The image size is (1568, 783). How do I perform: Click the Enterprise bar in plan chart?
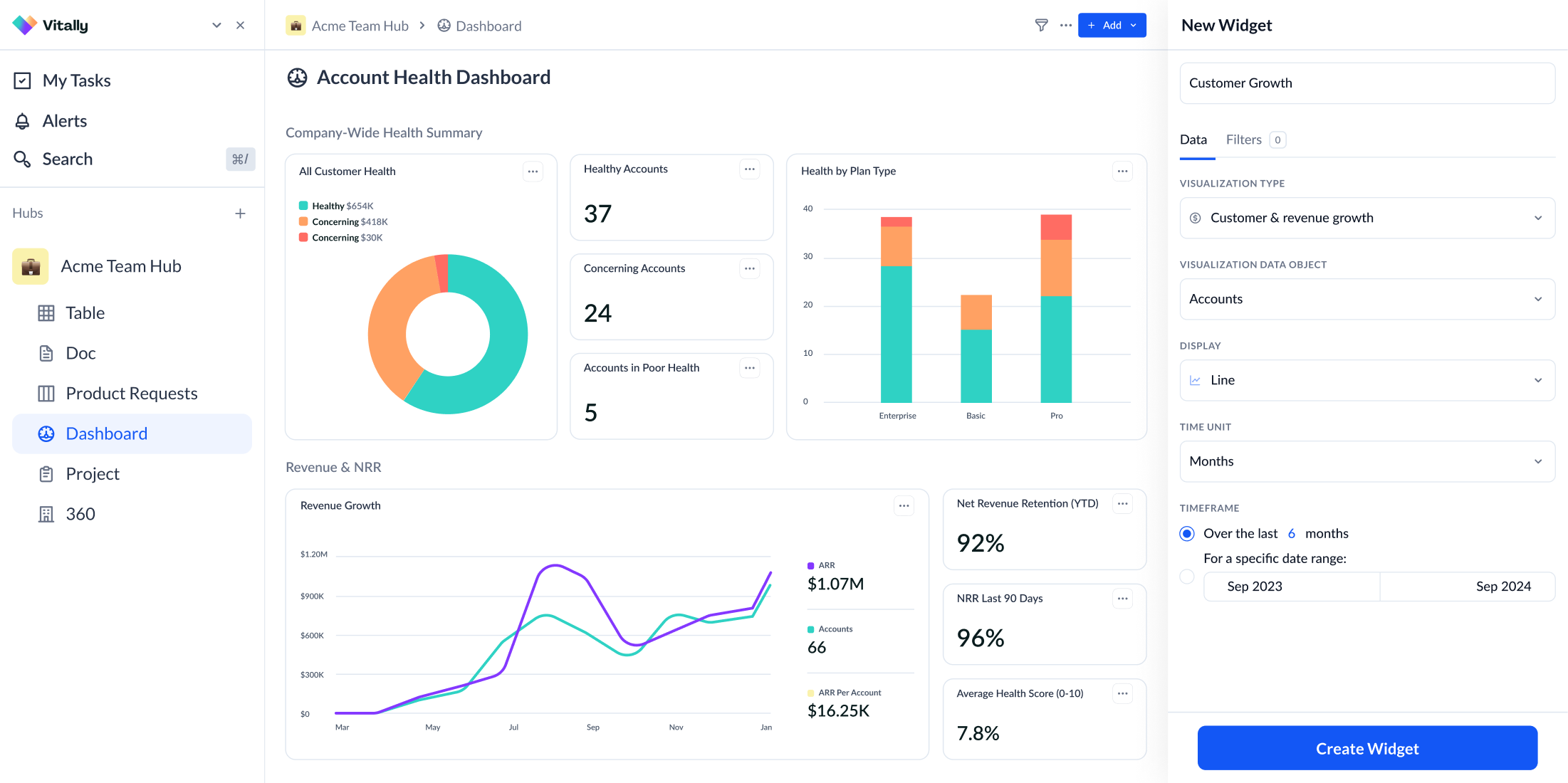(897, 310)
